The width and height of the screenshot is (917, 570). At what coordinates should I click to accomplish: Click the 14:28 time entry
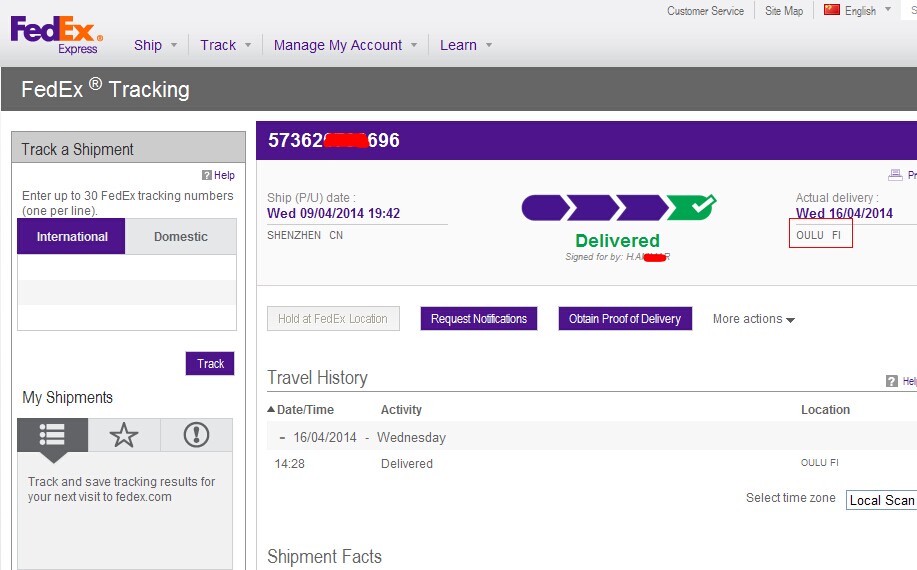click(x=289, y=464)
